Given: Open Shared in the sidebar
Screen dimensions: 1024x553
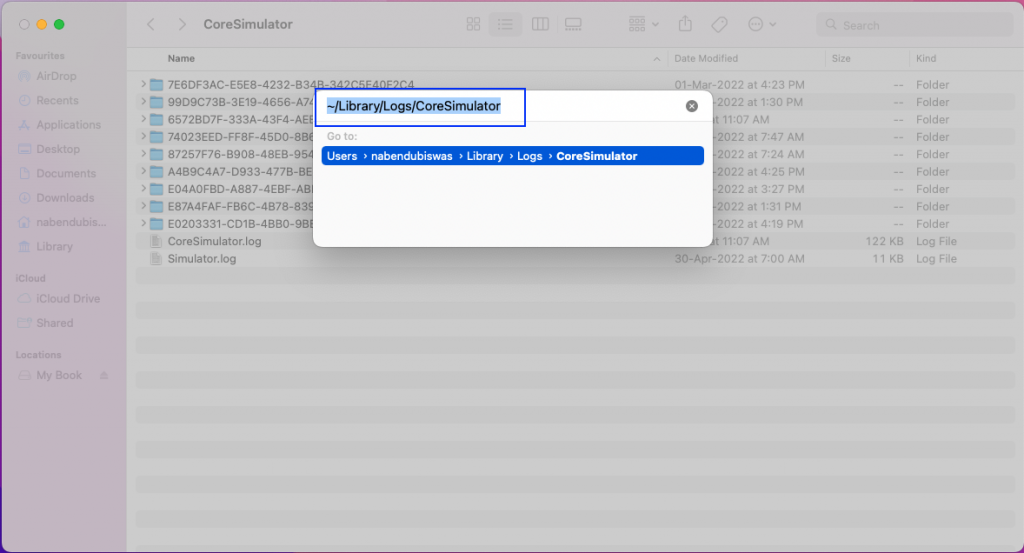Looking at the screenshot, I should pos(54,323).
